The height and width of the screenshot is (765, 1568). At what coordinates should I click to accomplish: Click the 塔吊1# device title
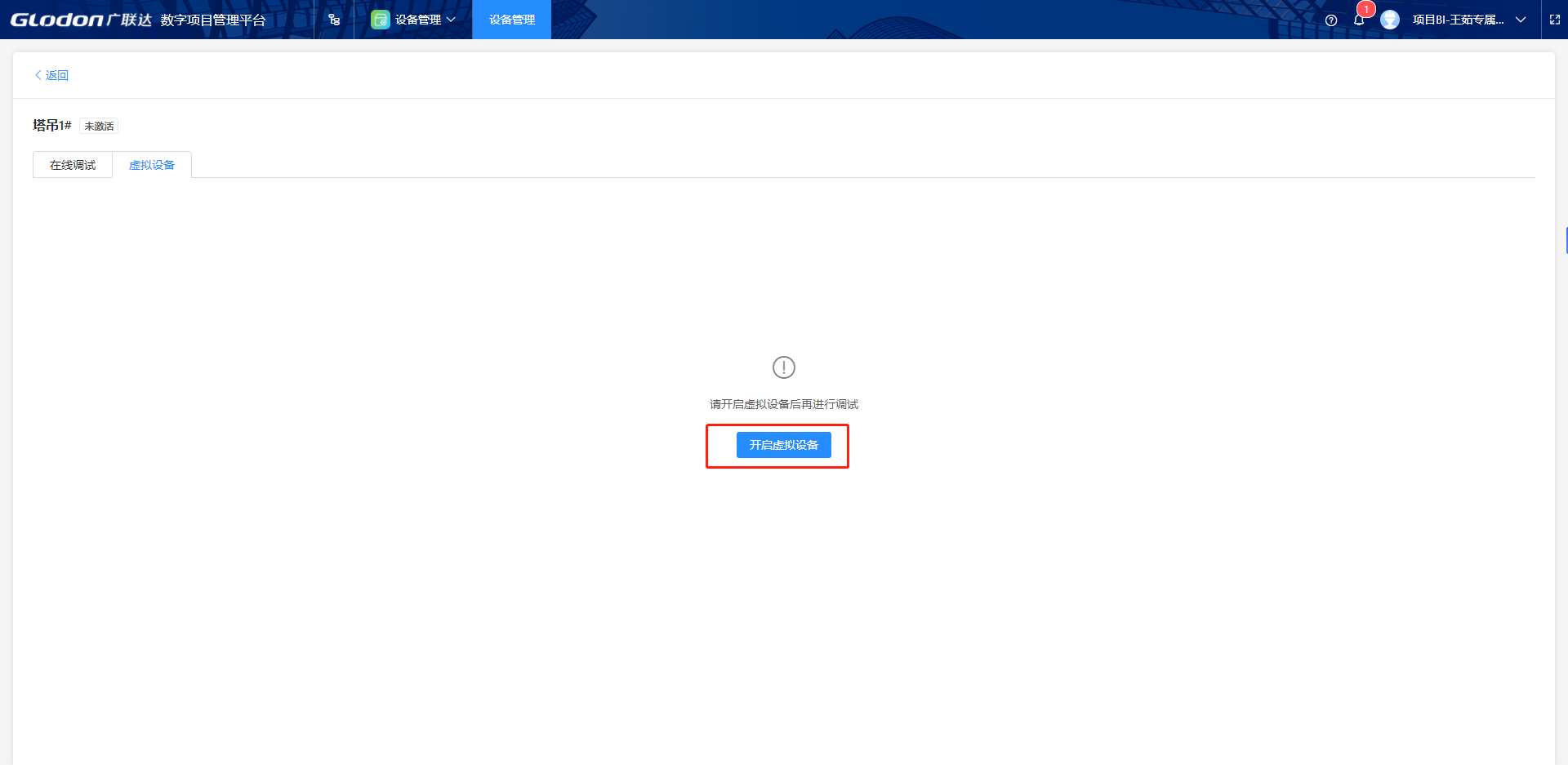tap(52, 126)
